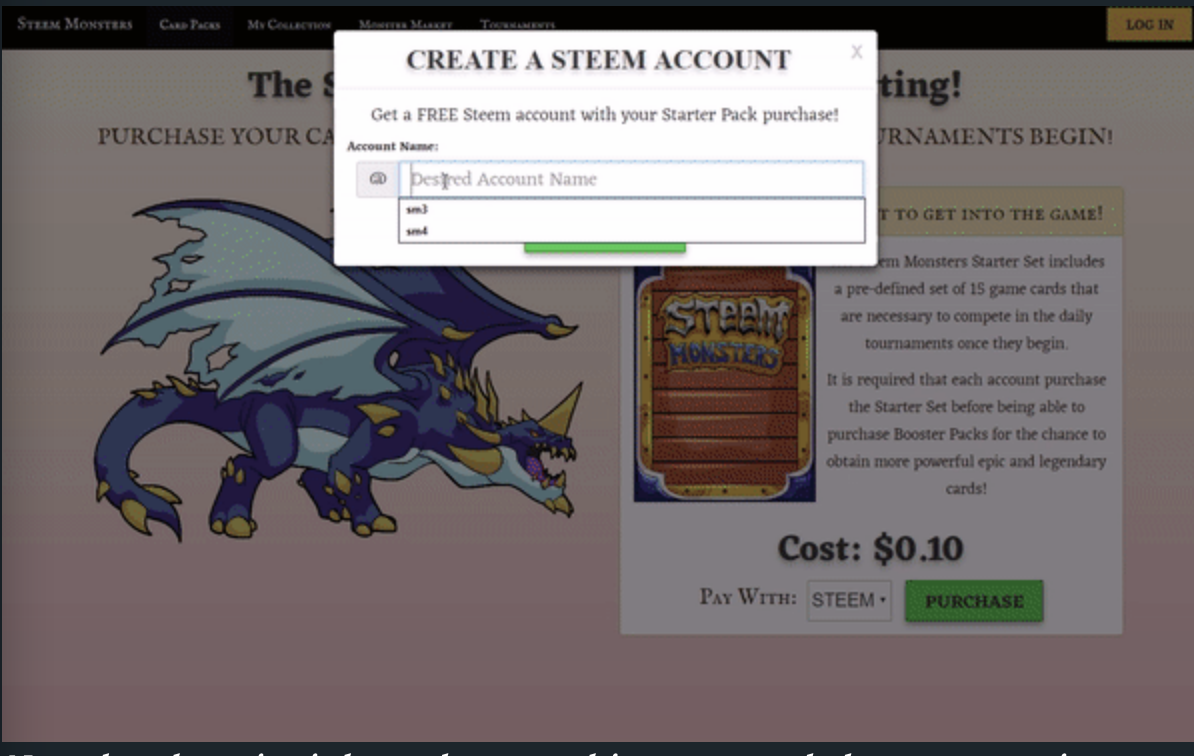Open My Collection in the navbar

(x=289, y=24)
